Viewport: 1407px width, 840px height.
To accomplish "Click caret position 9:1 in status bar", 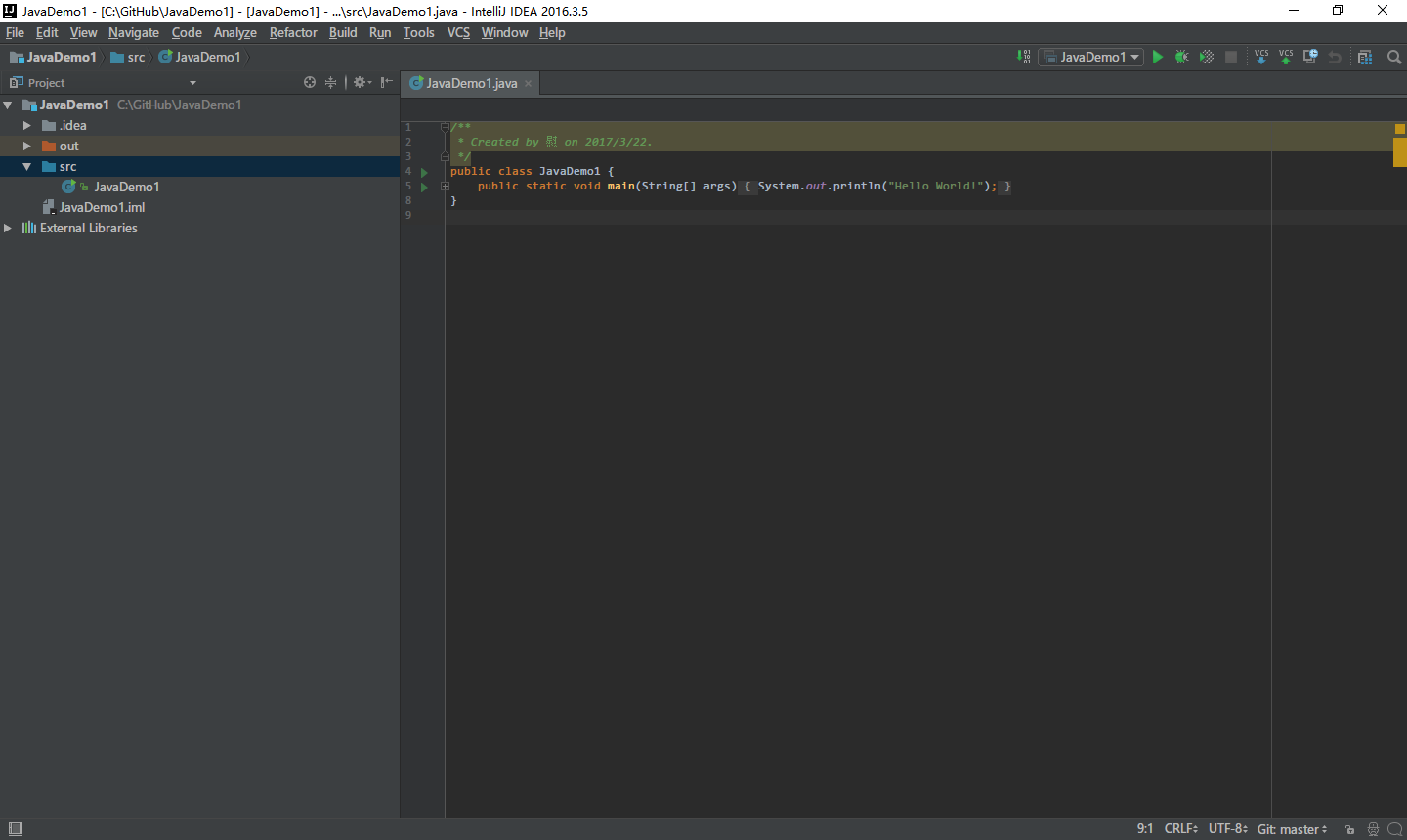I will [1145, 829].
